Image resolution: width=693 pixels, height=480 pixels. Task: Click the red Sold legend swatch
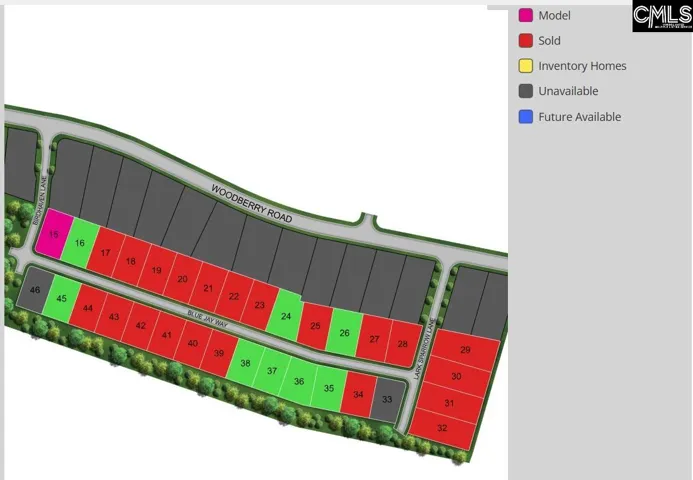(525, 41)
